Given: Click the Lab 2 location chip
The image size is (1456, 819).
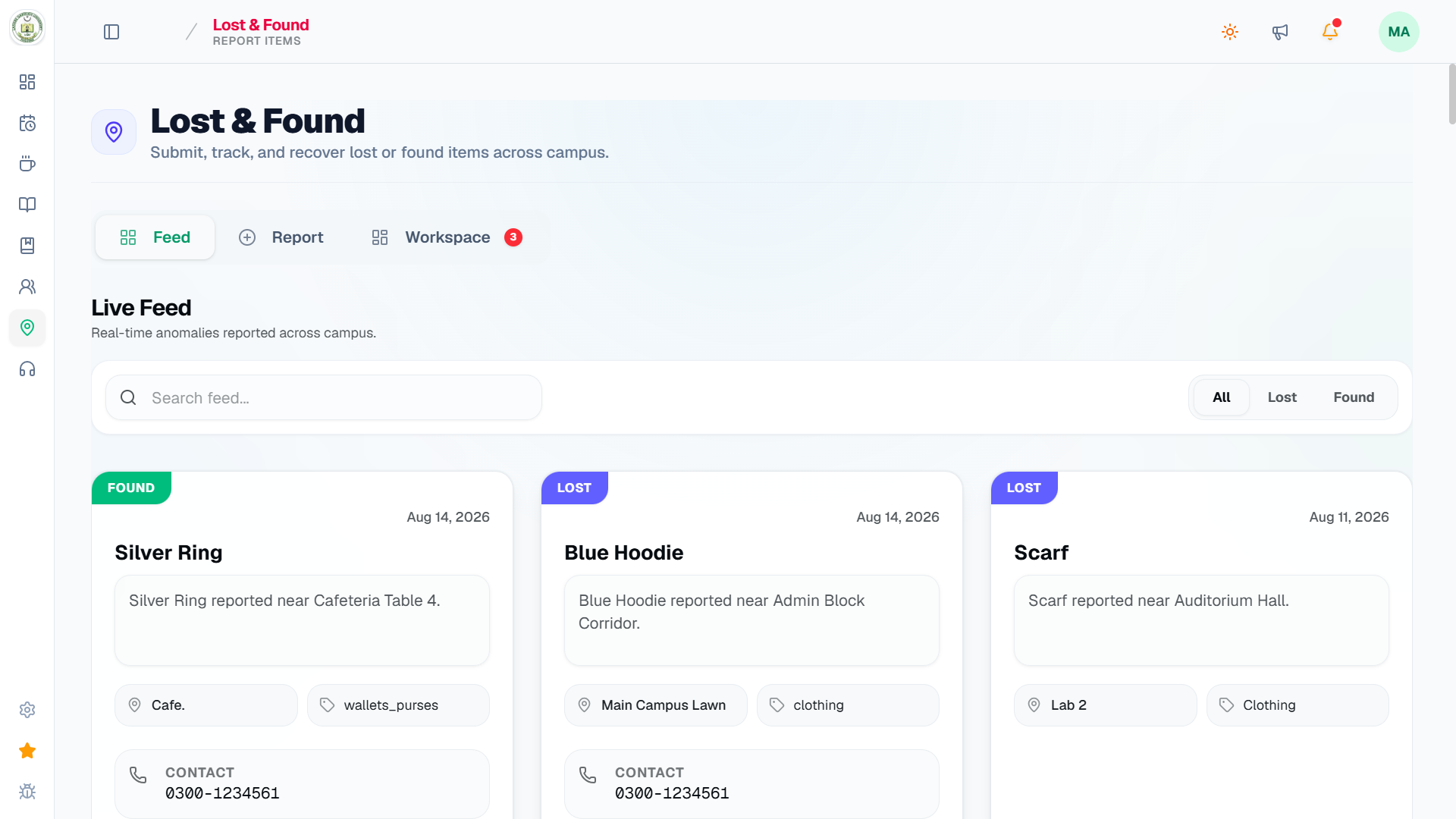Looking at the screenshot, I should tap(1106, 705).
